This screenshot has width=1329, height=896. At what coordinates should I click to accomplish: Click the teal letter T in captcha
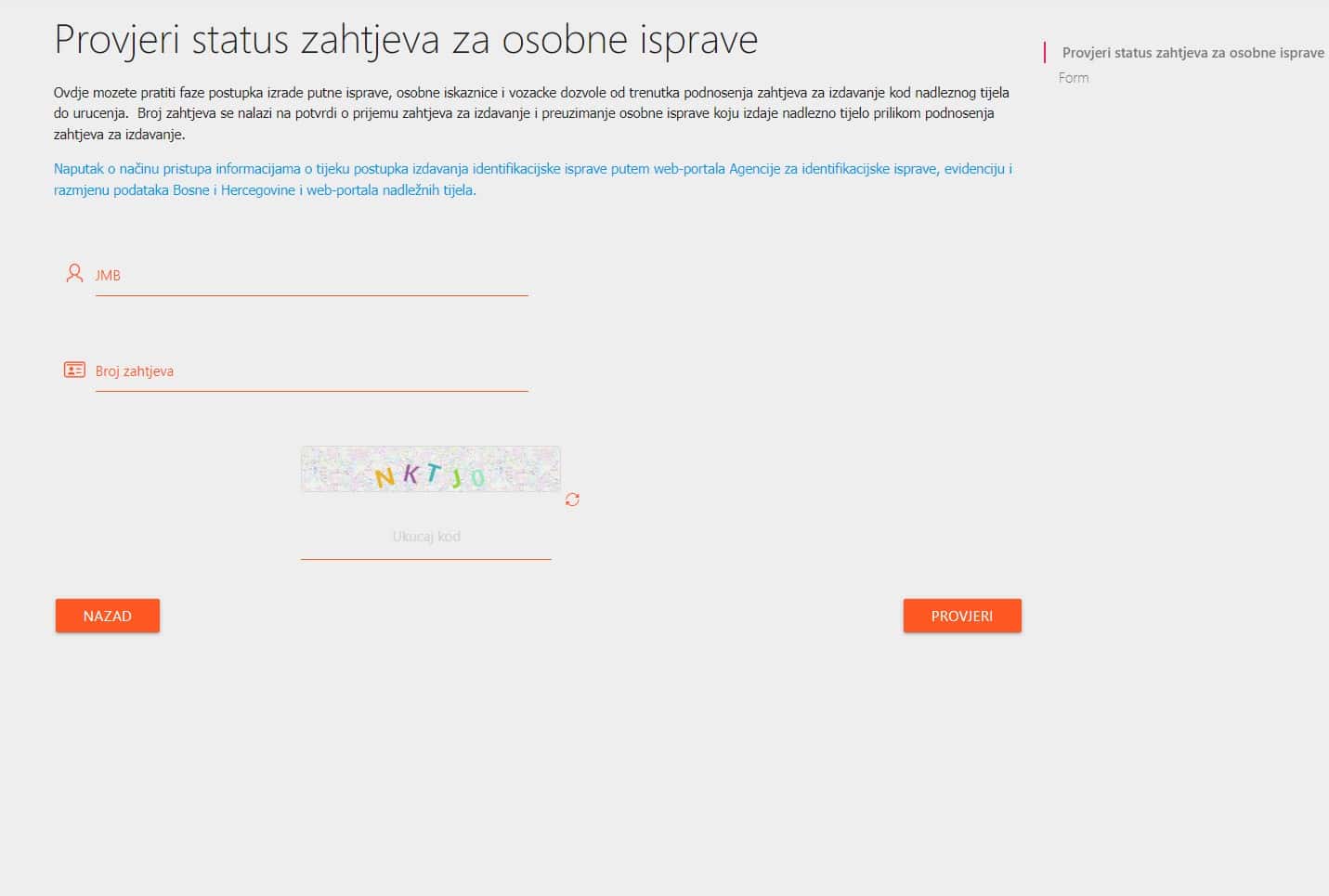(433, 472)
